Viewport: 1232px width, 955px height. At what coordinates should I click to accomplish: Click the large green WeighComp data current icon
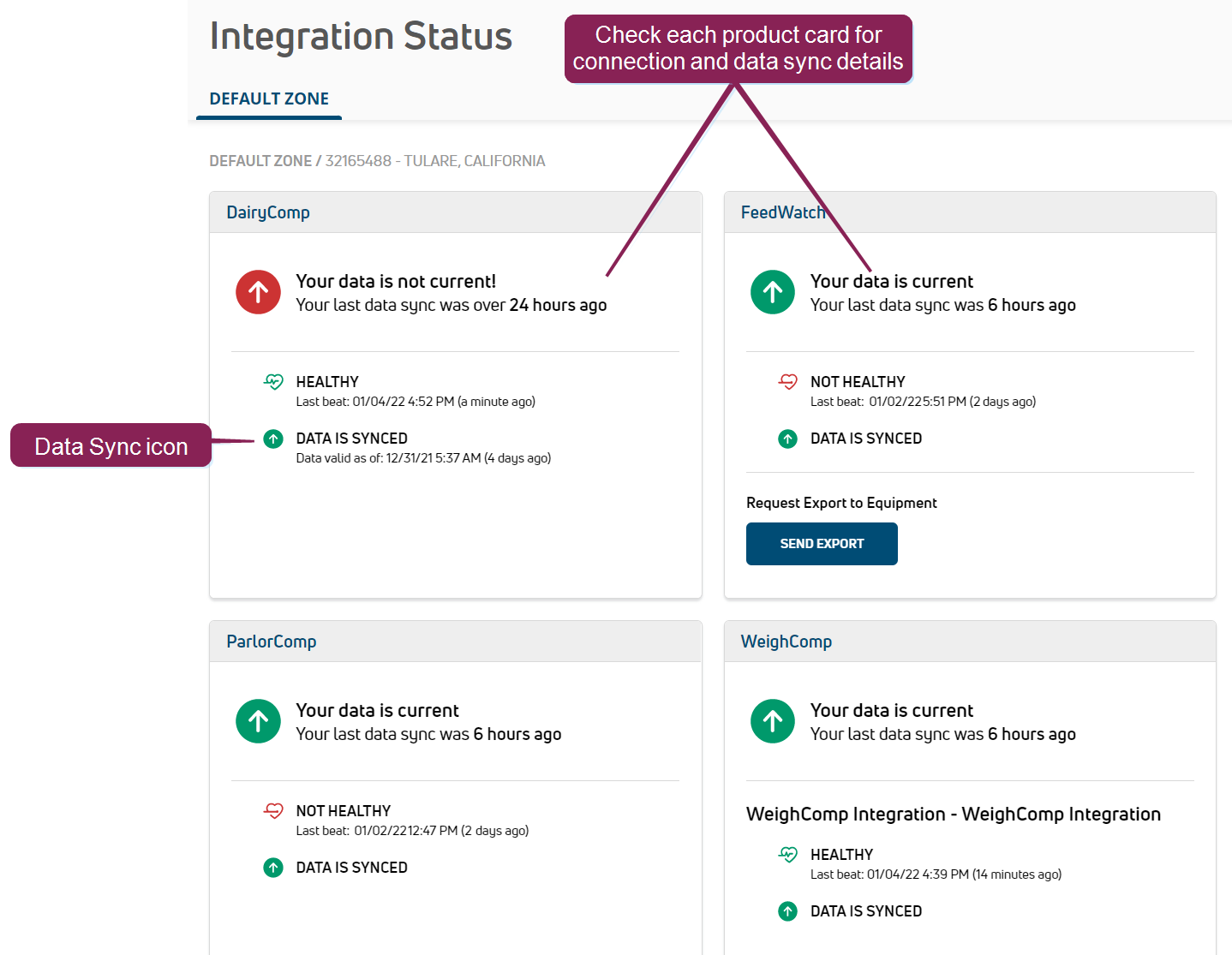[x=773, y=722]
